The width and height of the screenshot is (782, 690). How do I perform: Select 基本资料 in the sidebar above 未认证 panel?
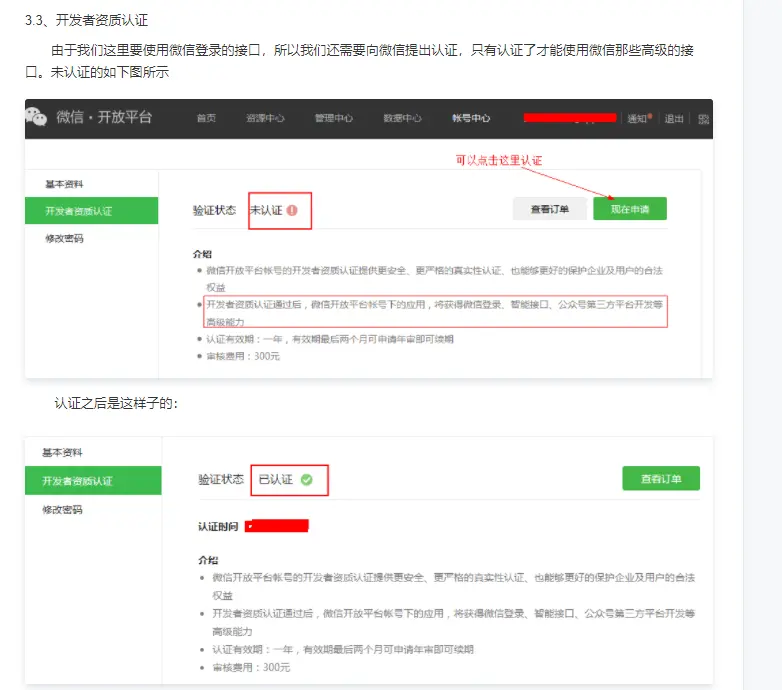tap(64, 184)
